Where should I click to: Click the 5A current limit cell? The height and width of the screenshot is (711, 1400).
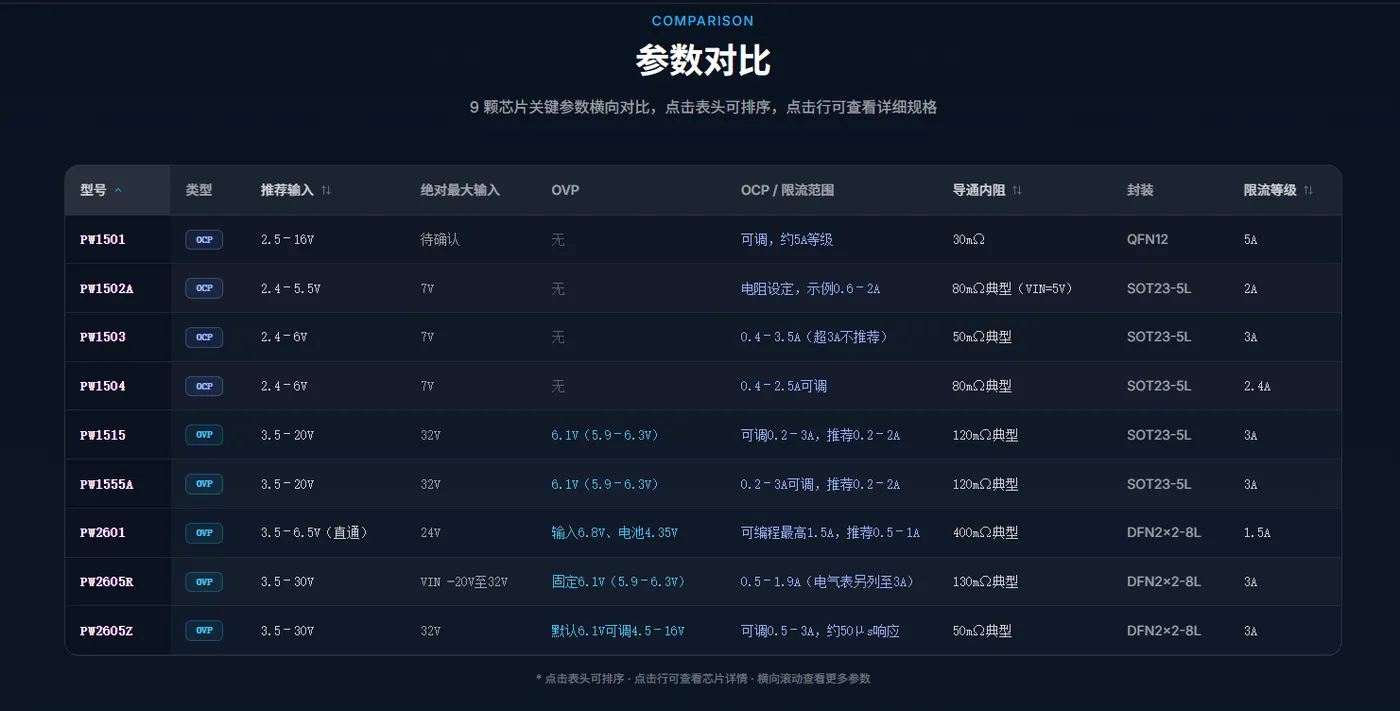(x=1250, y=240)
